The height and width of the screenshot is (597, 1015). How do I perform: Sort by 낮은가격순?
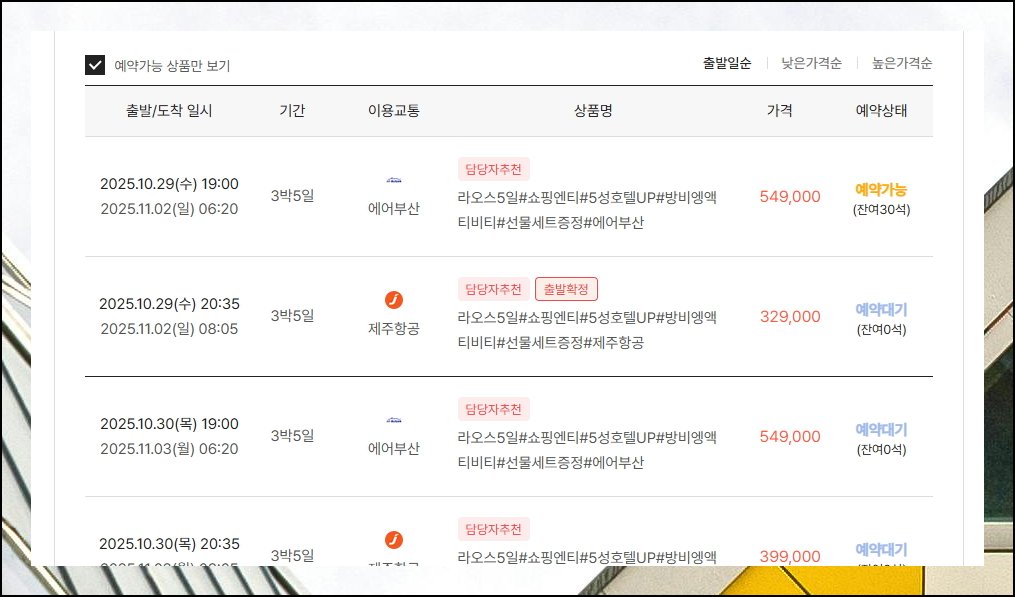(x=811, y=63)
